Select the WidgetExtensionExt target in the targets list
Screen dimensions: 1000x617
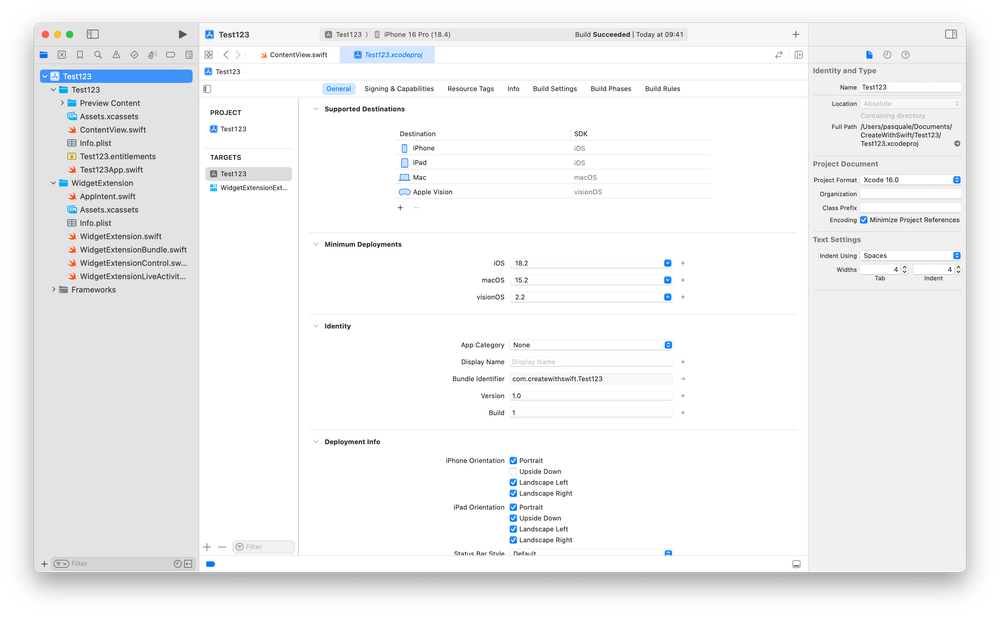click(245, 187)
